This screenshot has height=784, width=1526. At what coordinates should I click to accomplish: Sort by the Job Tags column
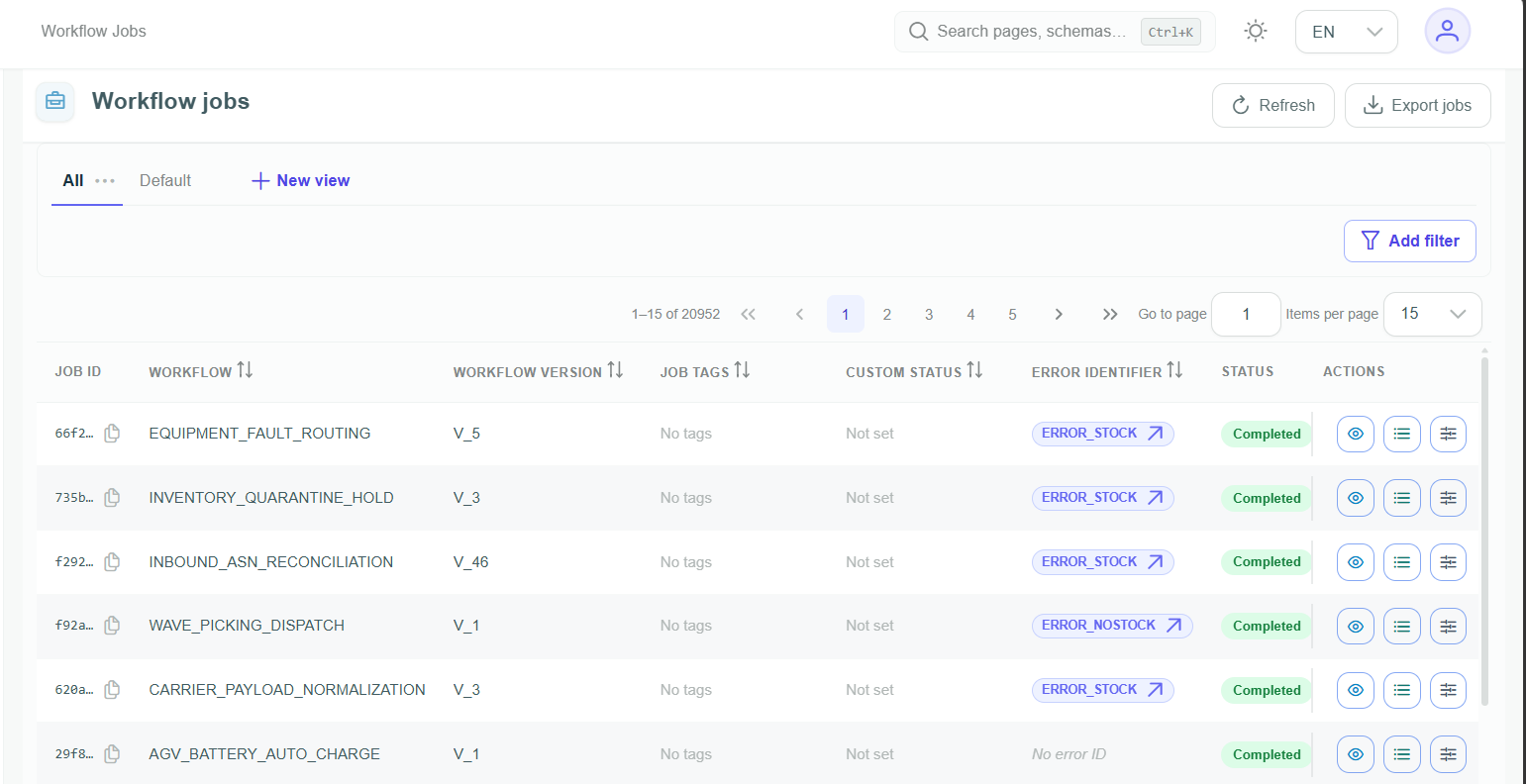tap(742, 370)
